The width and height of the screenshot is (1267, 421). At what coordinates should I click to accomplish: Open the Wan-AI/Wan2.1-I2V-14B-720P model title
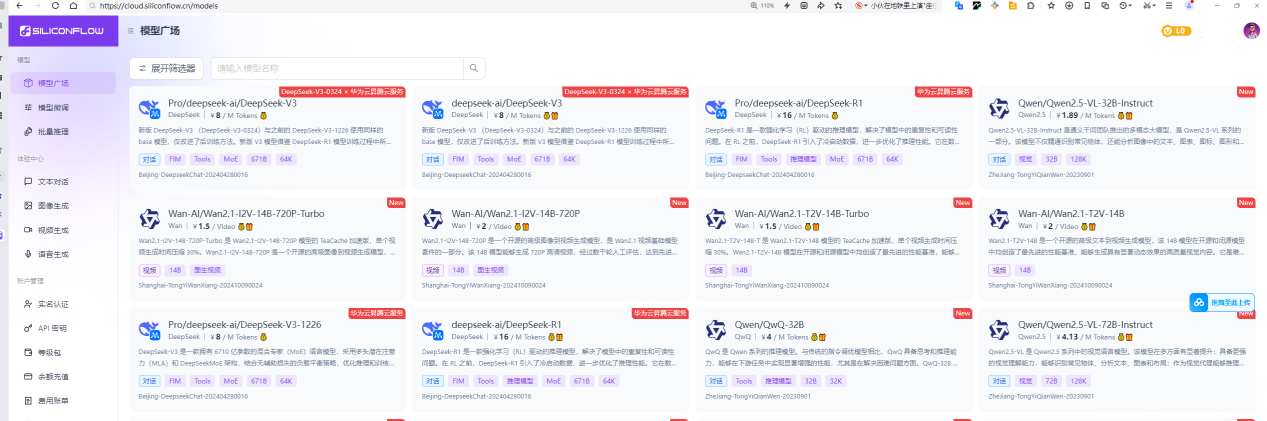[x=516, y=214]
